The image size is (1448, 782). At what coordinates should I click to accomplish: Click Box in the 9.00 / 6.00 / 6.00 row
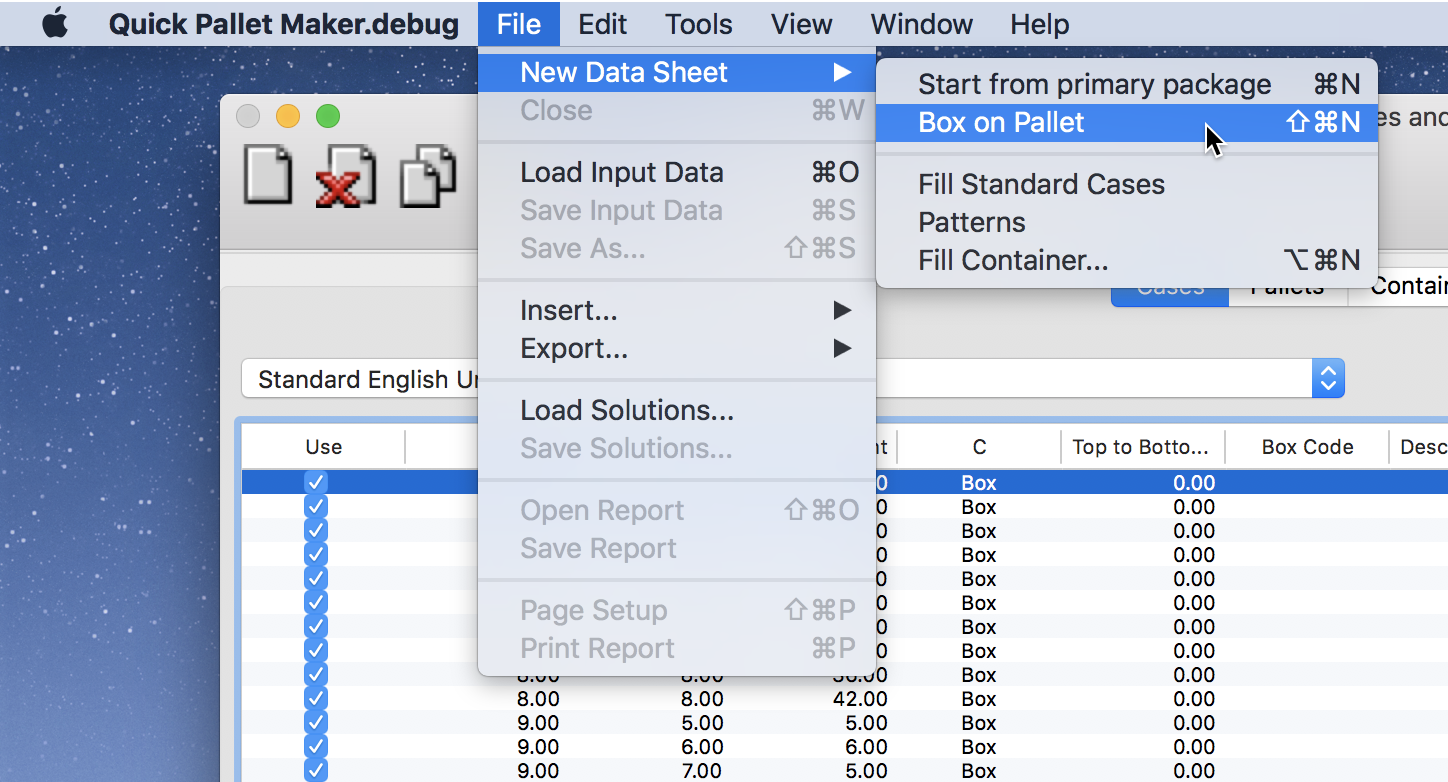[x=979, y=747]
